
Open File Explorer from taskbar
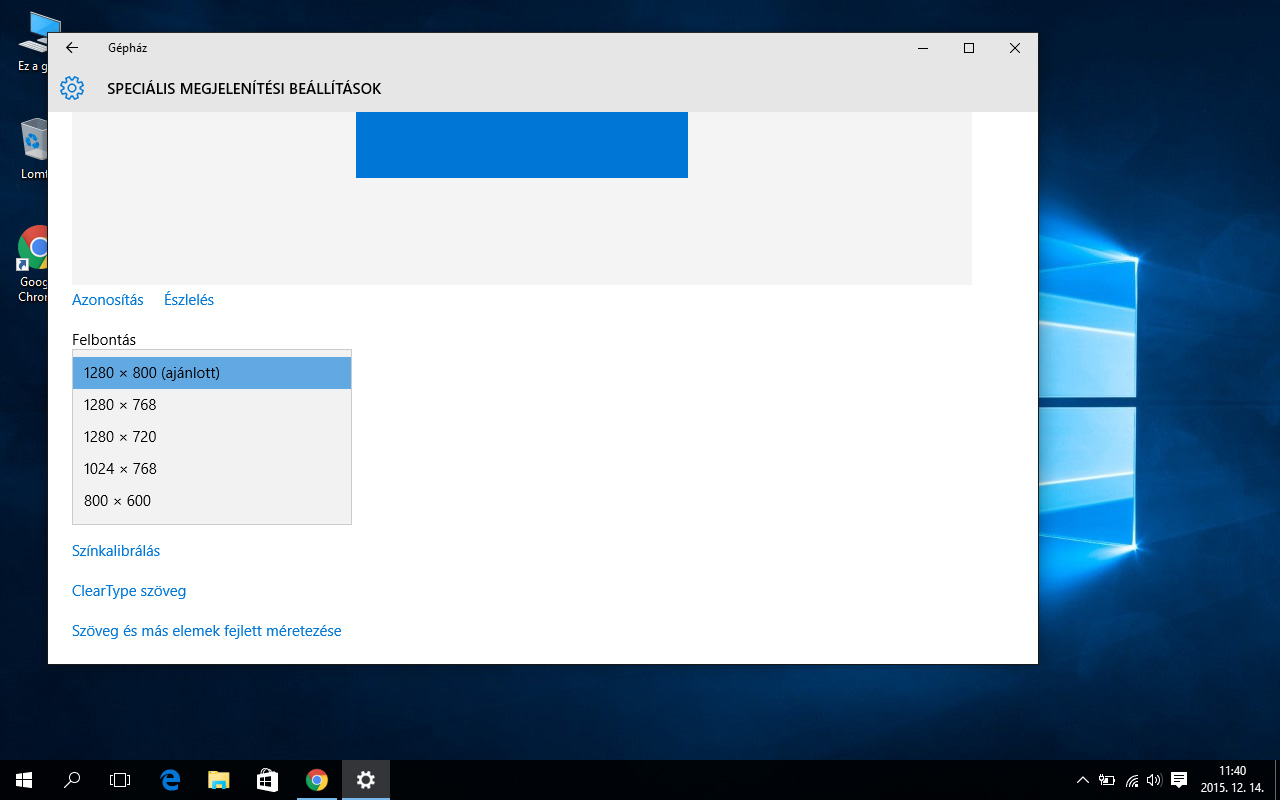click(x=219, y=780)
